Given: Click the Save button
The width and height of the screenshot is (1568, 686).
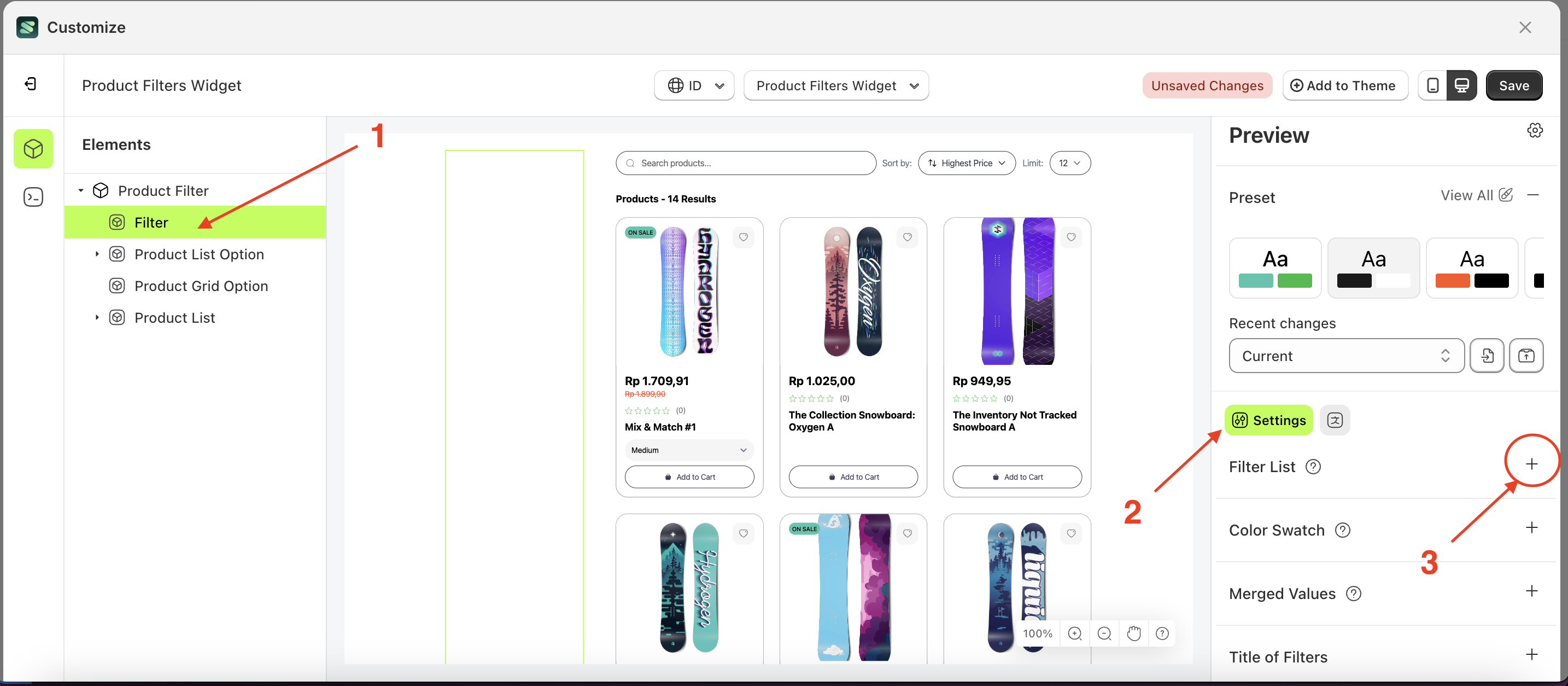Looking at the screenshot, I should [1514, 85].
